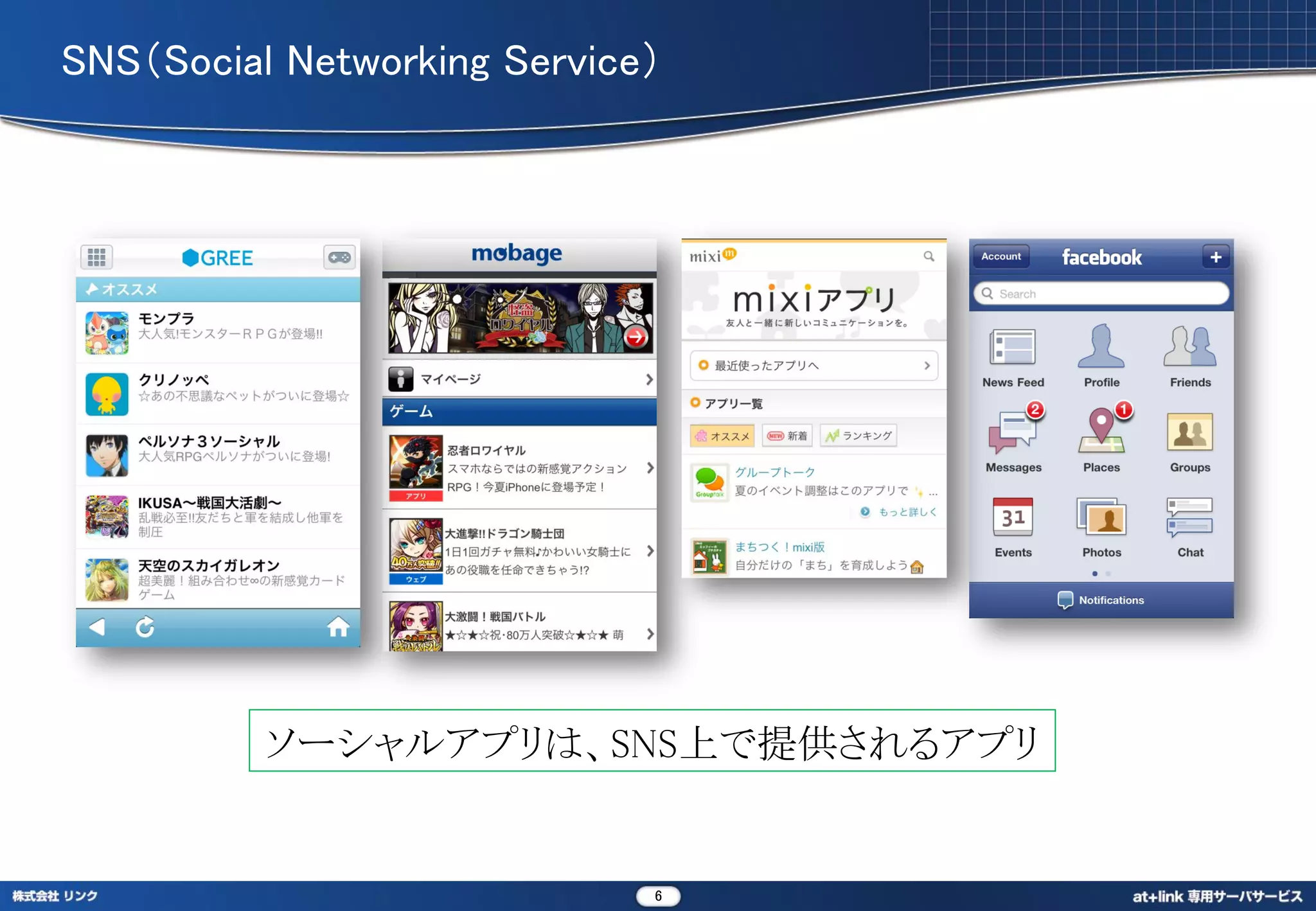This screenshot has height=911, width=1316.
Task: Select the 新着 tab in mixi
Action: [787, 436]
